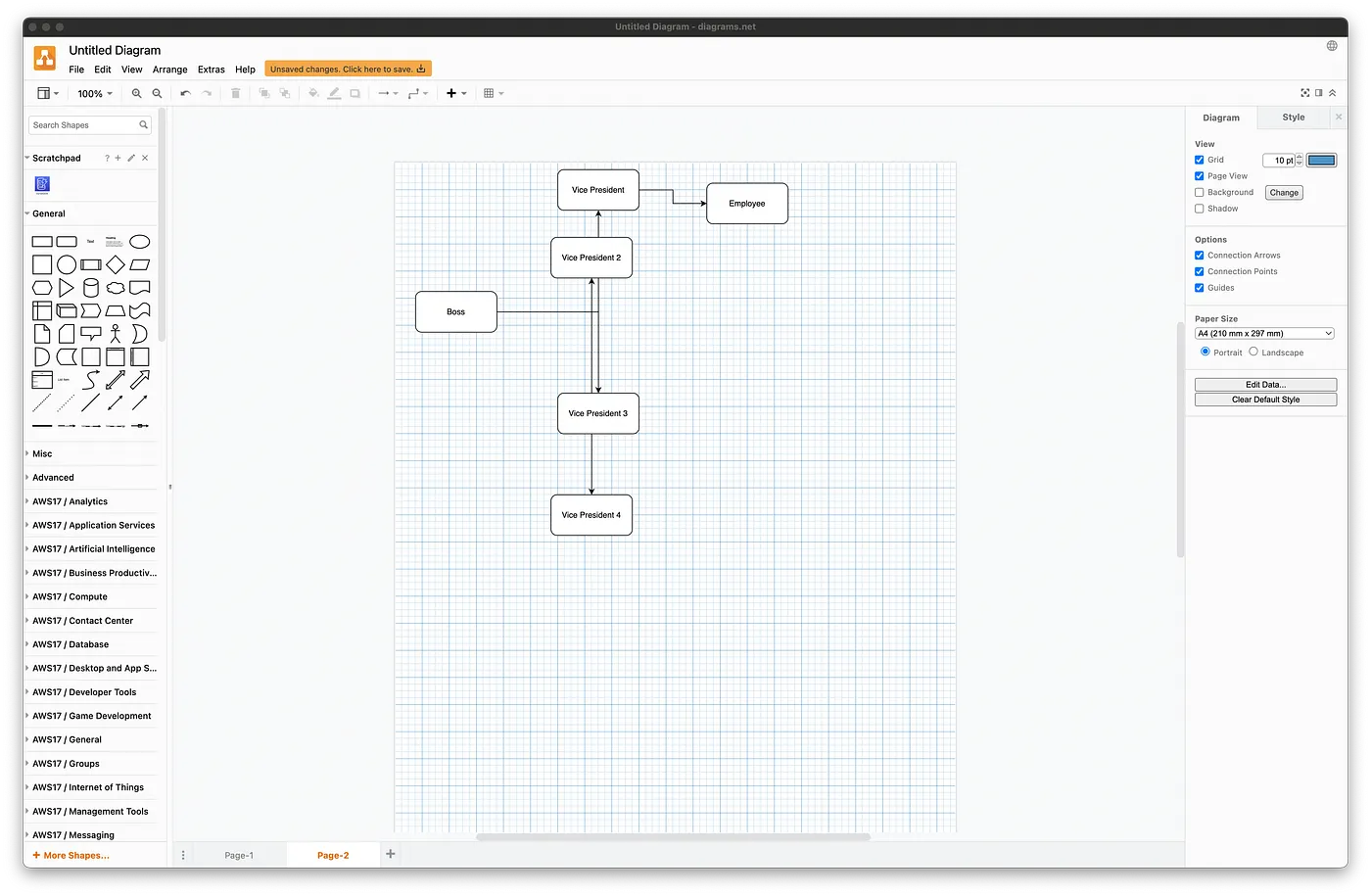Select the Landscape radio button

coord(1253,352)
